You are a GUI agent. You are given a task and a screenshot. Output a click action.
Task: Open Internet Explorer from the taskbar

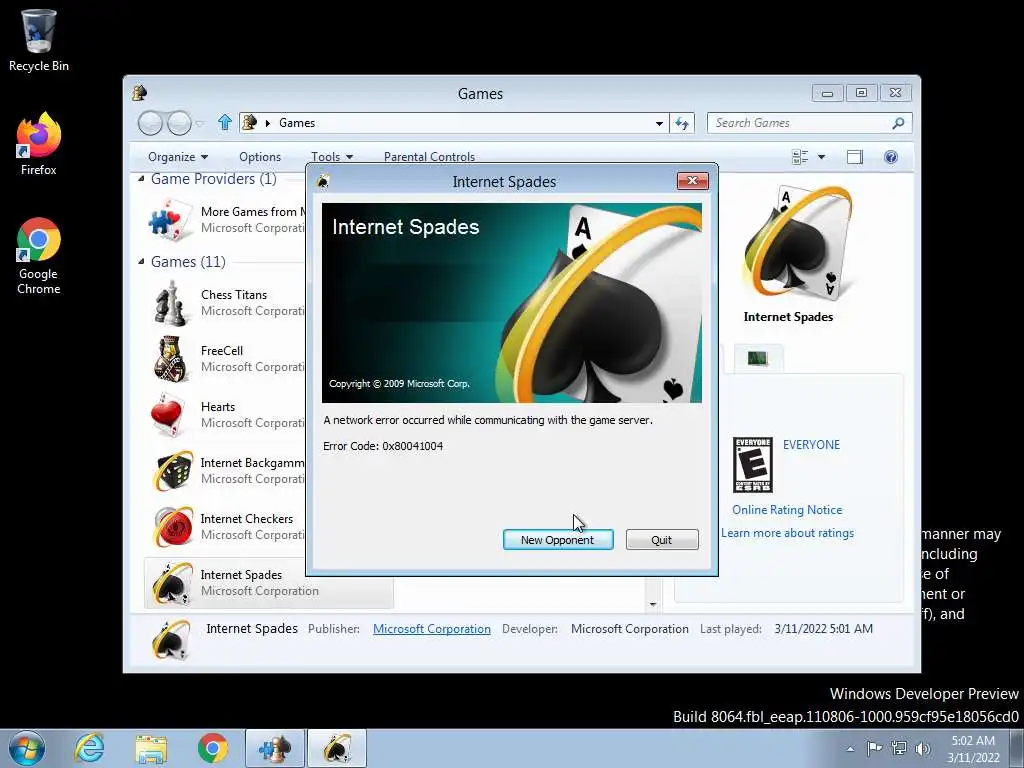pos(89,748)
